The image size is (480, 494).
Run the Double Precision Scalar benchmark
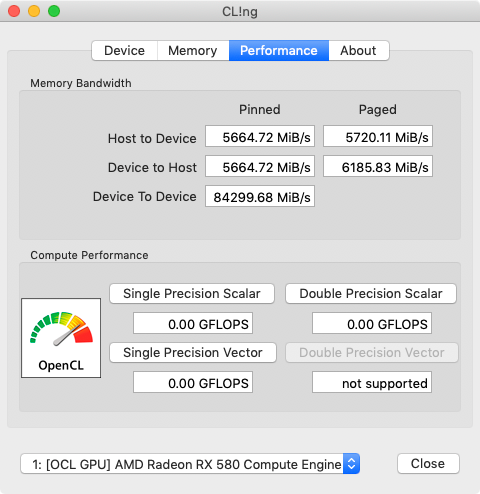coord(371,294)
